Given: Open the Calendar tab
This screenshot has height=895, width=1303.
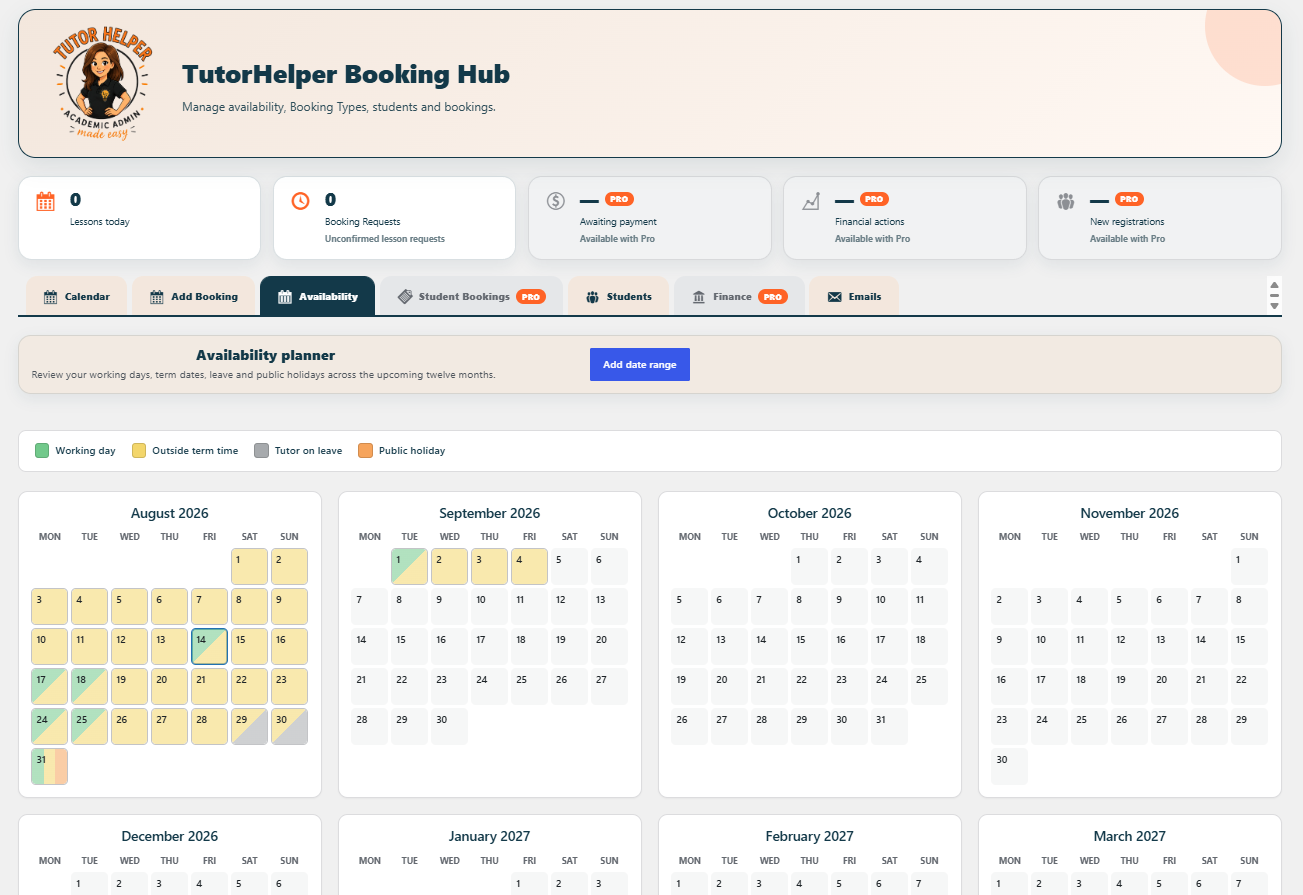Looking at the screenshot, I should pyautogui.click(x=76, y=296).
